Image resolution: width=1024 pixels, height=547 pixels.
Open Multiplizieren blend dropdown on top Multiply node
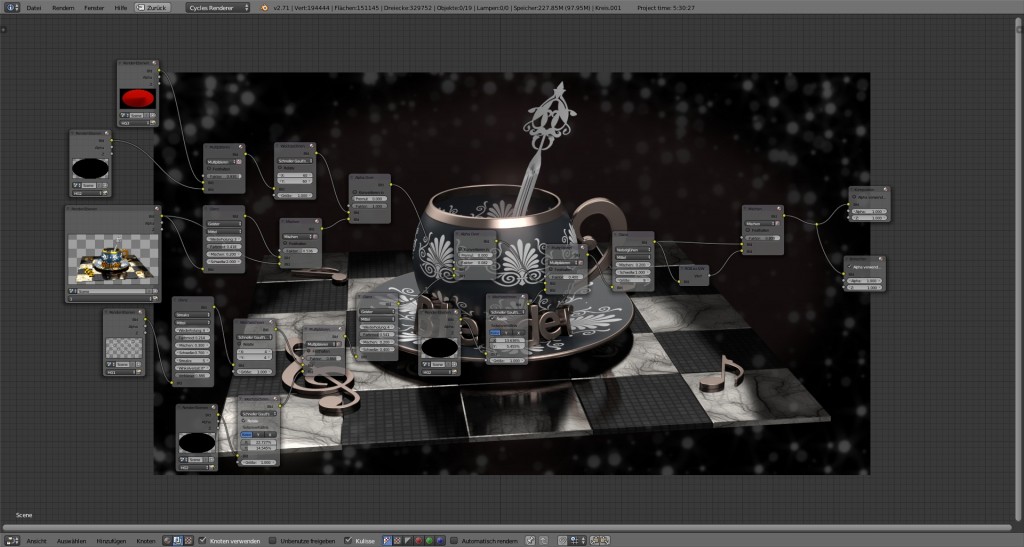tap(221, 161)
